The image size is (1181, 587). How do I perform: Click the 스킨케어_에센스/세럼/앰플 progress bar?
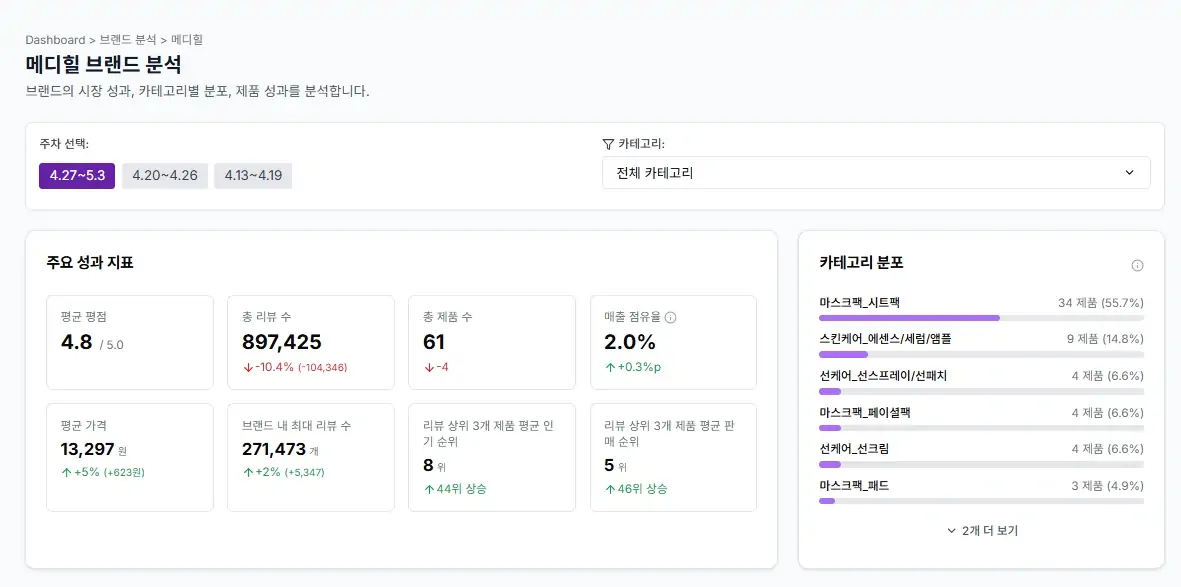pos(981,354)
